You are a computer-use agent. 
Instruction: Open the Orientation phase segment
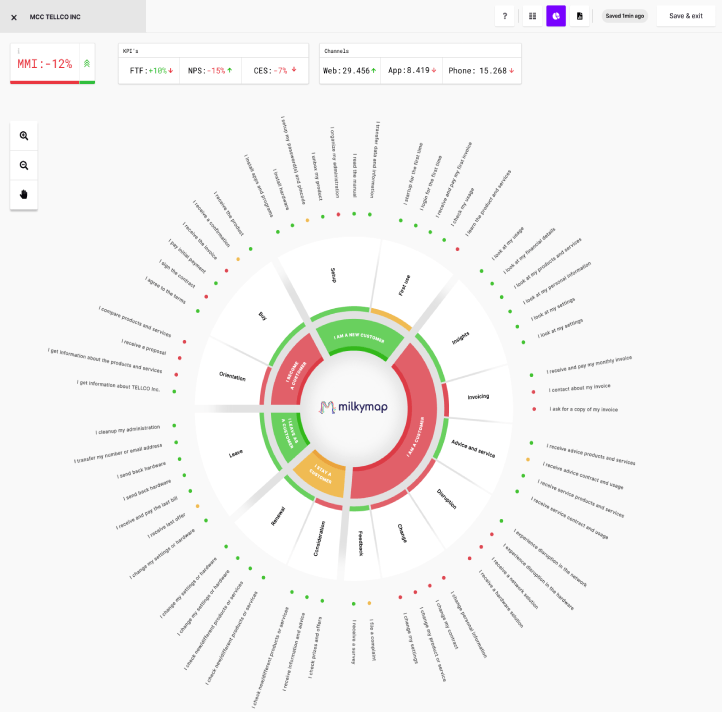pyautogui.click(x=232, y=376)
